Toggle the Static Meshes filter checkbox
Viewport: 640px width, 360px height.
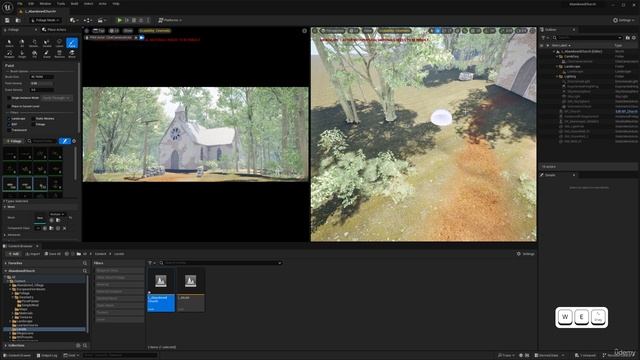click(x=33, y=118)
